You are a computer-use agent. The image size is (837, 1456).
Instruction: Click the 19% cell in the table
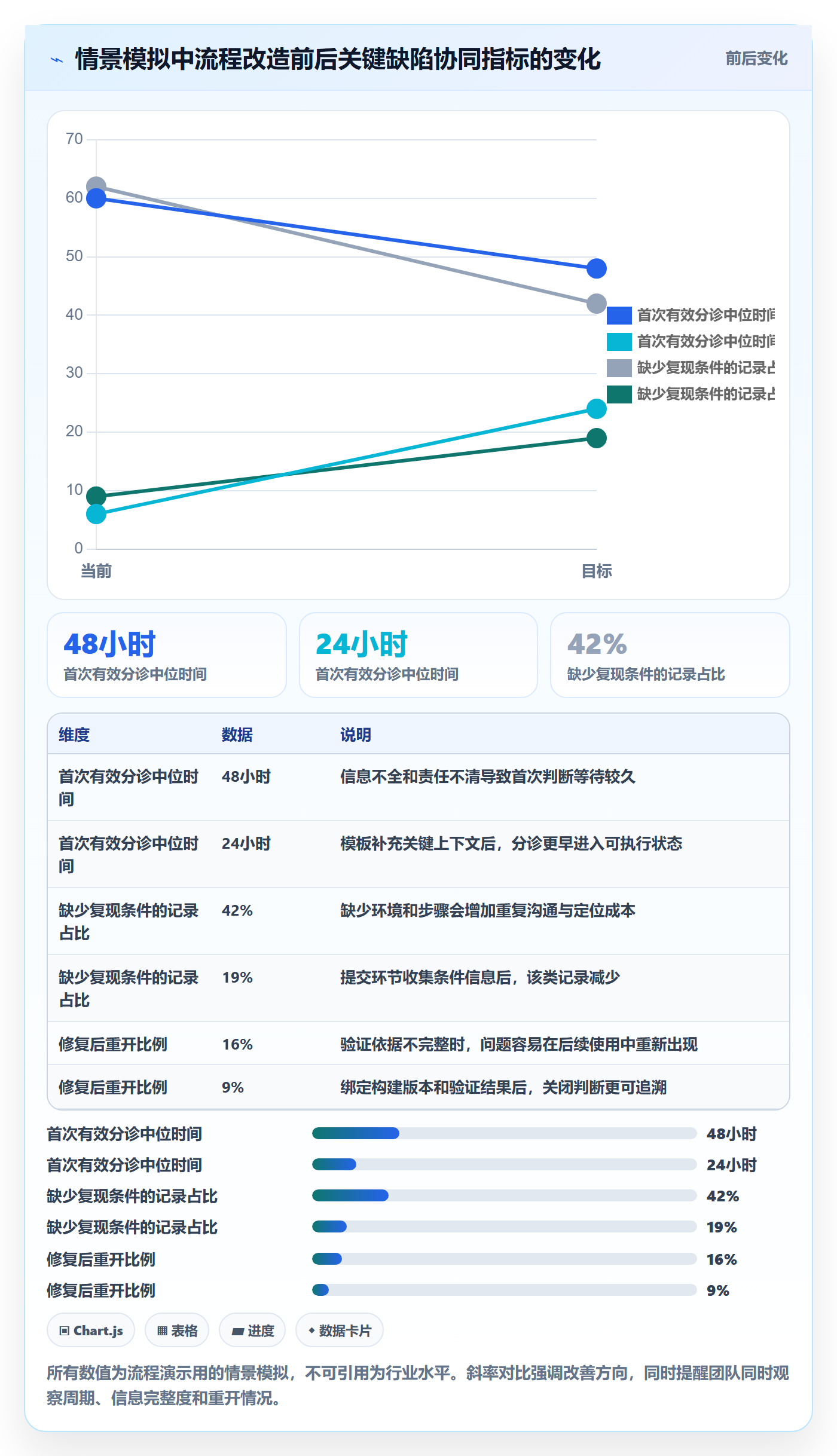pyautogui.click(x=237, y=977)
